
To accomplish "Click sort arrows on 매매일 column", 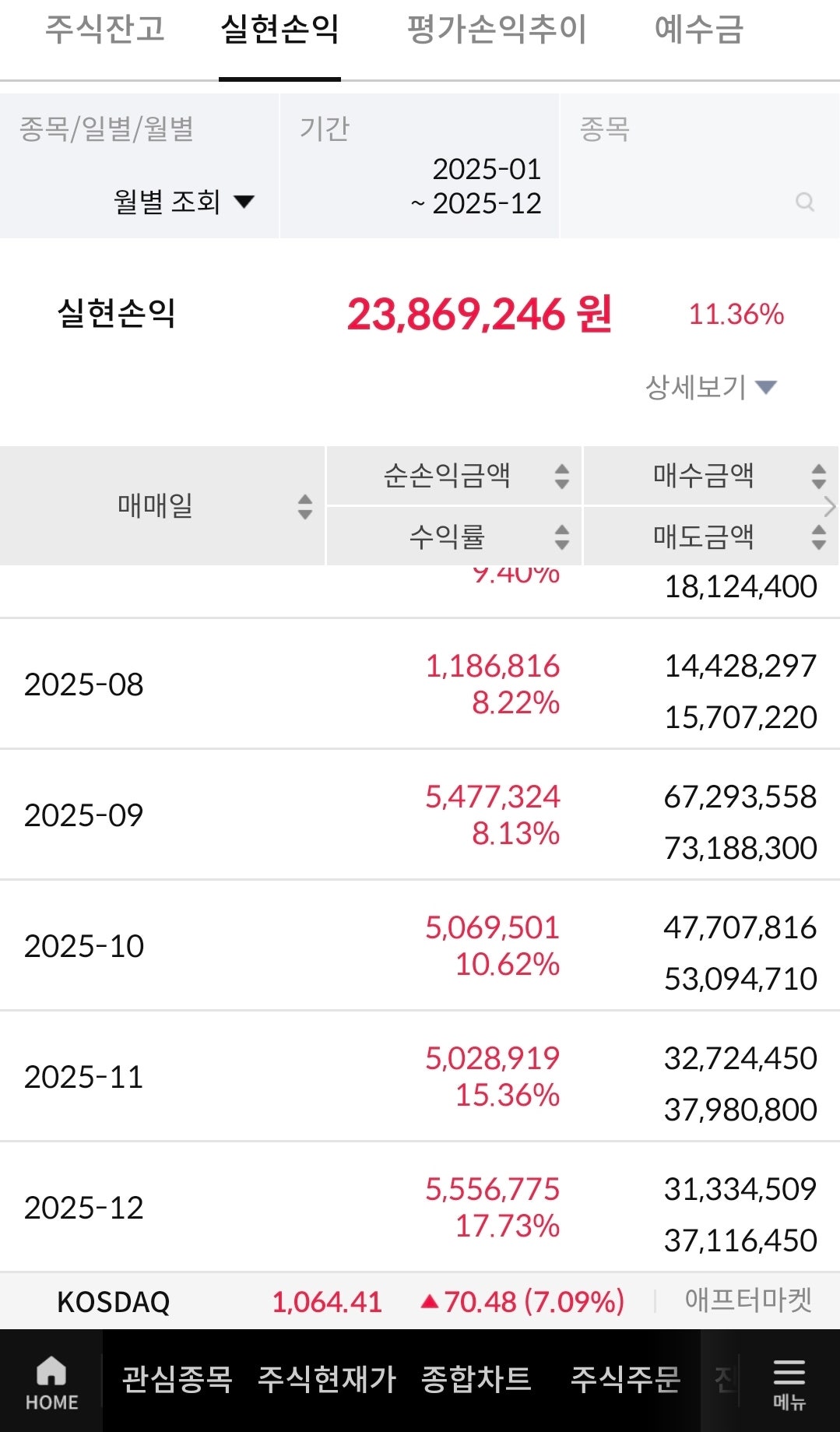I will click(x=304, y=506).
